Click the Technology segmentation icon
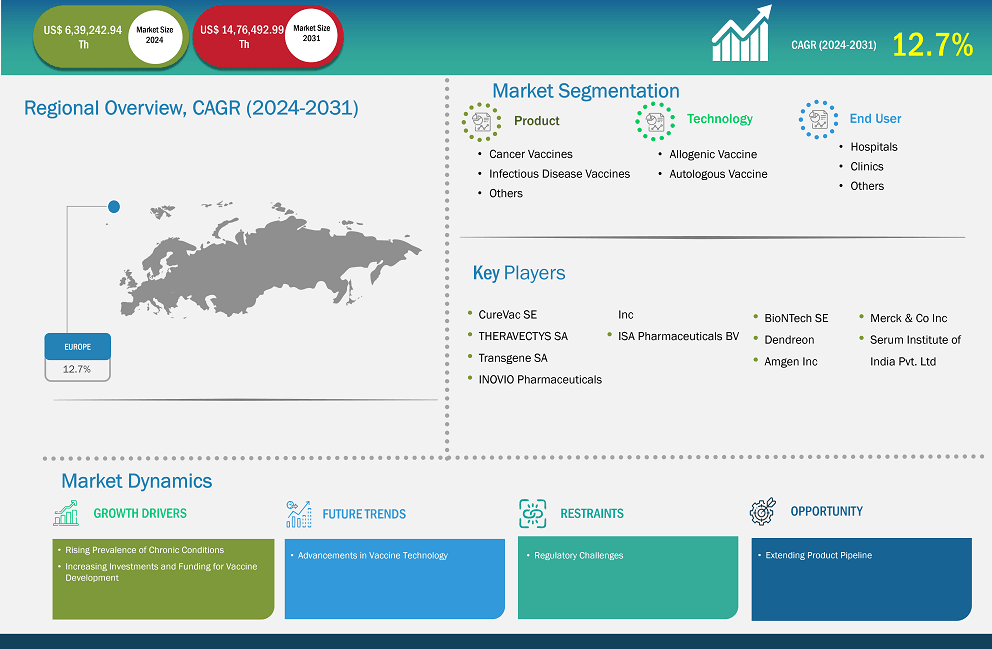992x649 pixels. (655, 120)
